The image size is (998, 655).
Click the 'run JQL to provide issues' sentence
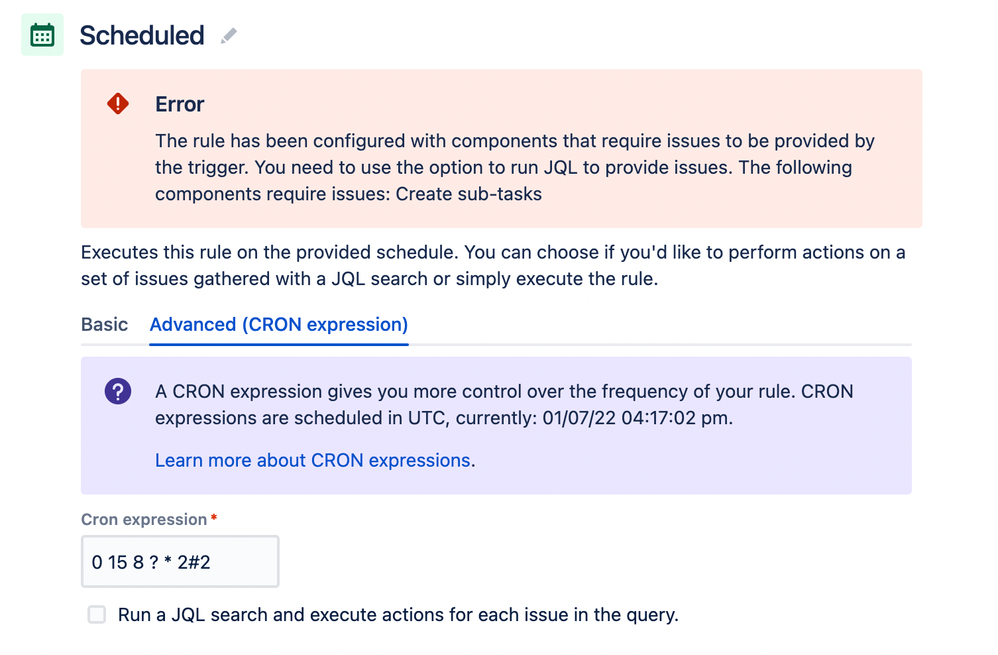pyautogui.click(x=487, y=167)
